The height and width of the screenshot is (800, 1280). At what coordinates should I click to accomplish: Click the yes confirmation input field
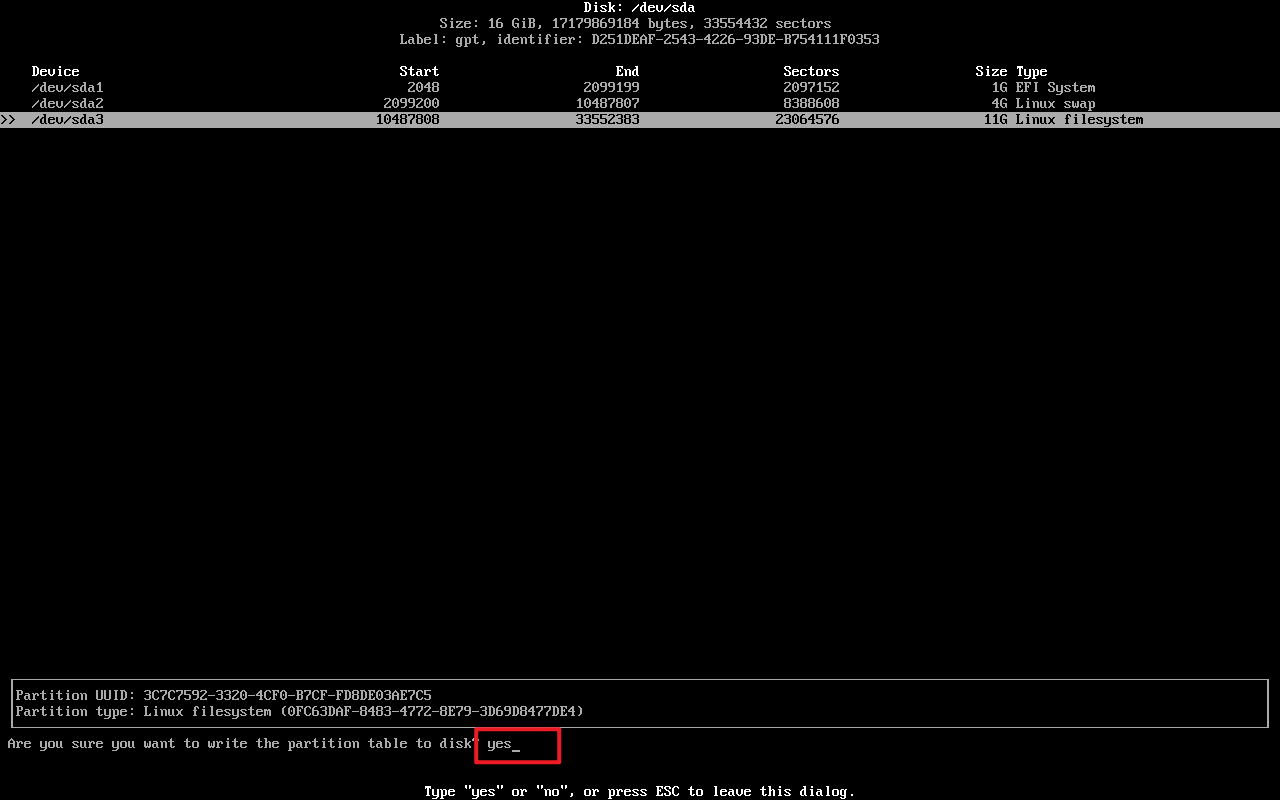point(517,745)
